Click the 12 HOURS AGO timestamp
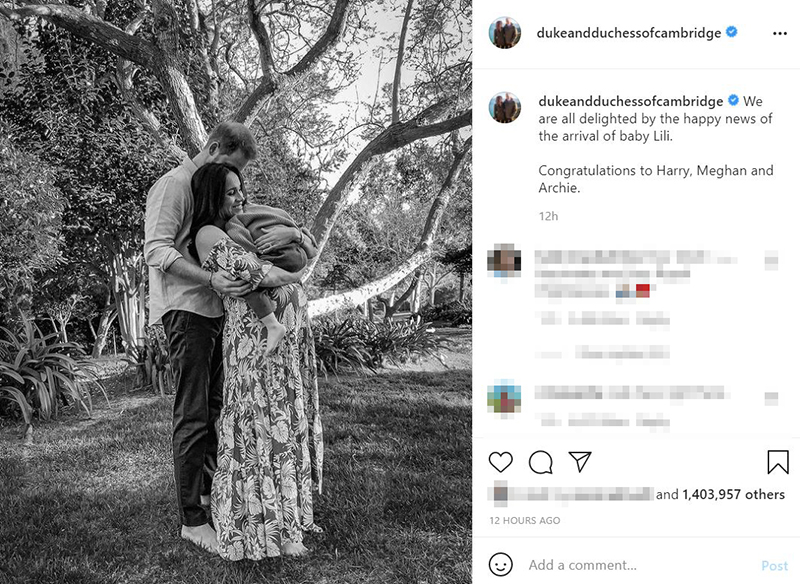 point(524,521)
